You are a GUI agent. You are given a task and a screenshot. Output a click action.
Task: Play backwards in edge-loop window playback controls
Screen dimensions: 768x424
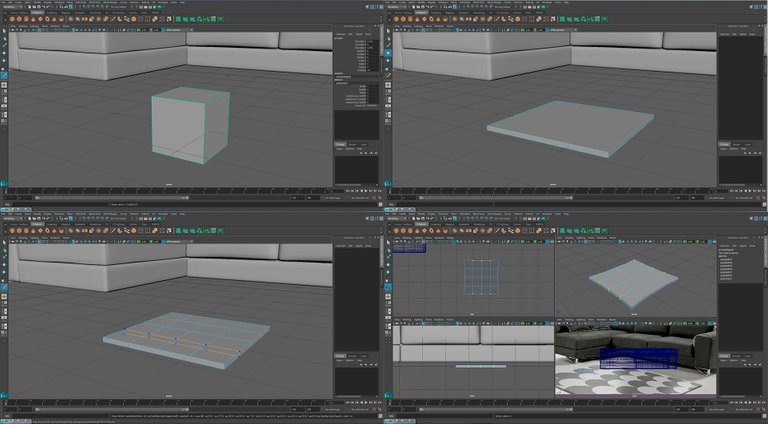362,402
